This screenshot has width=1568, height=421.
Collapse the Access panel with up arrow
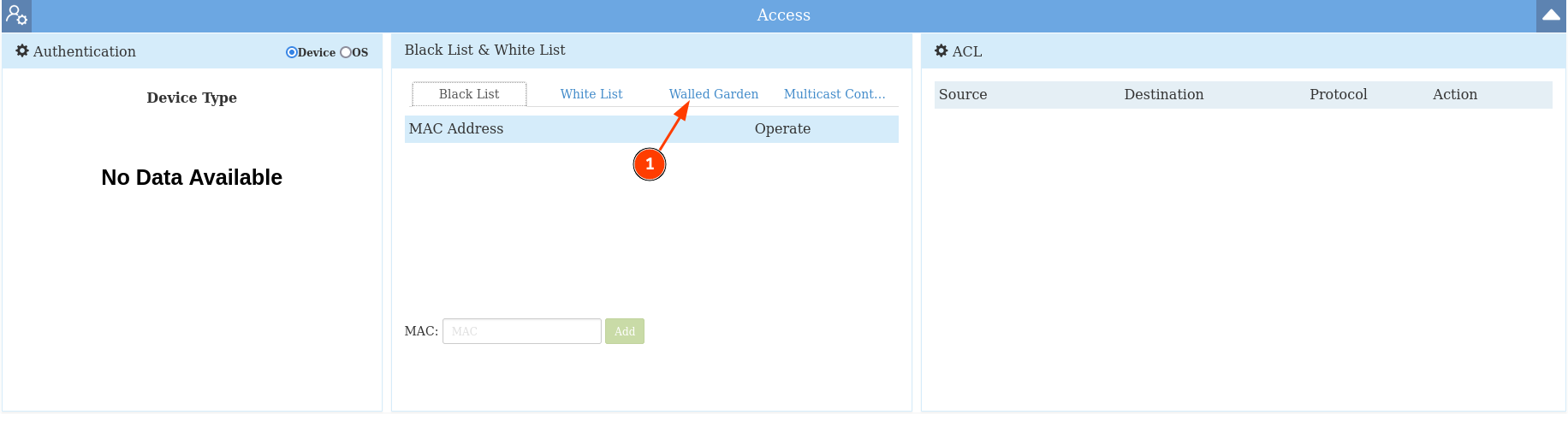pos(1551,15)
